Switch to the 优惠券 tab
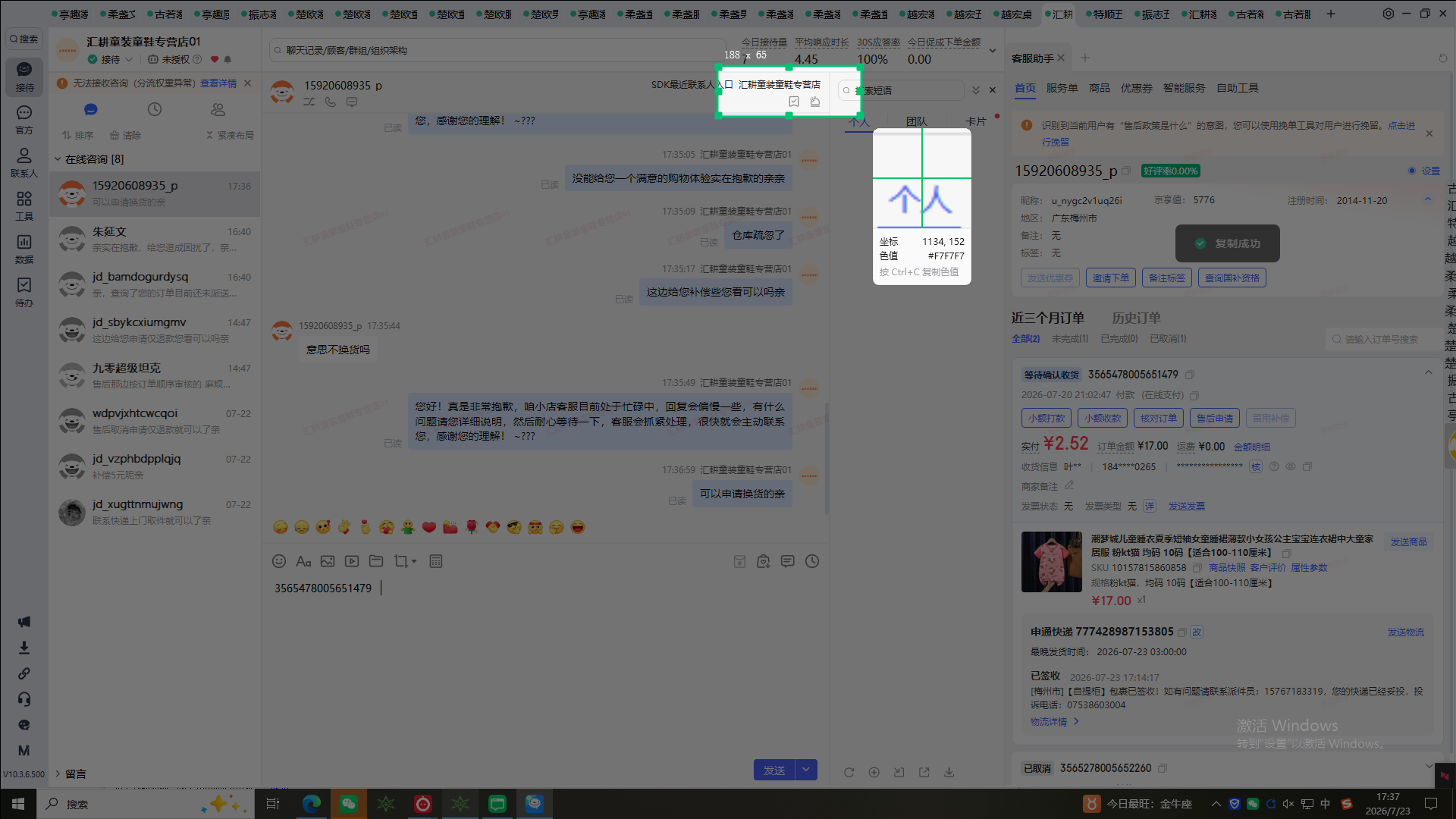 click(1137, 88)
